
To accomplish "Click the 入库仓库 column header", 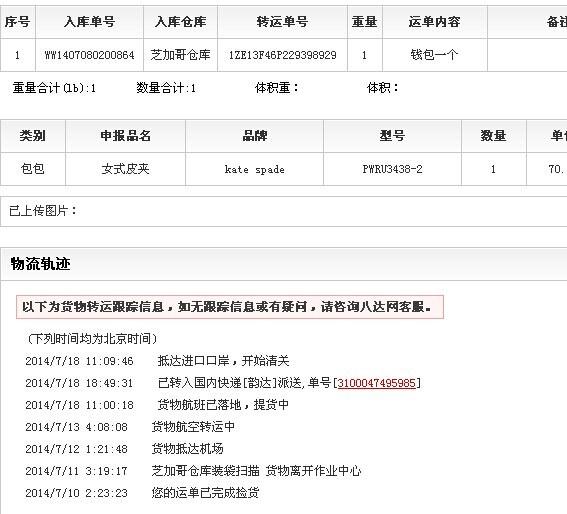I will [x=180, y=22].
